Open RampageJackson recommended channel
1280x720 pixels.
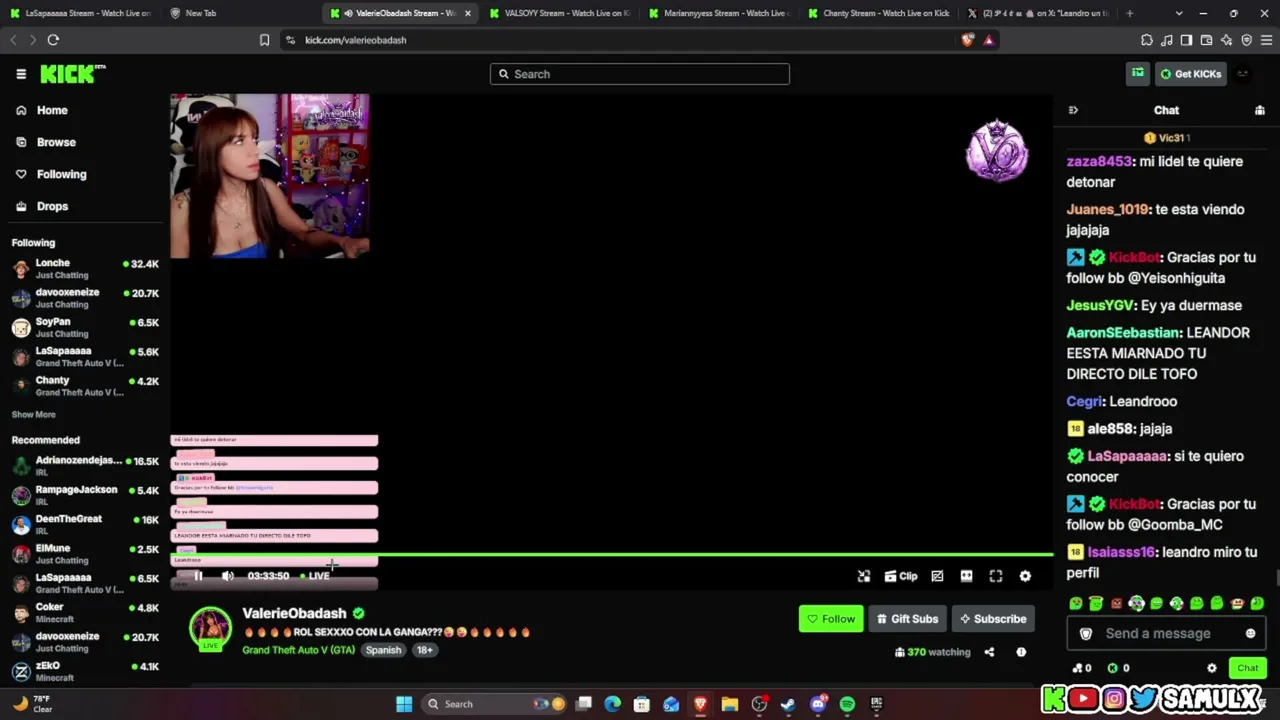84,495
